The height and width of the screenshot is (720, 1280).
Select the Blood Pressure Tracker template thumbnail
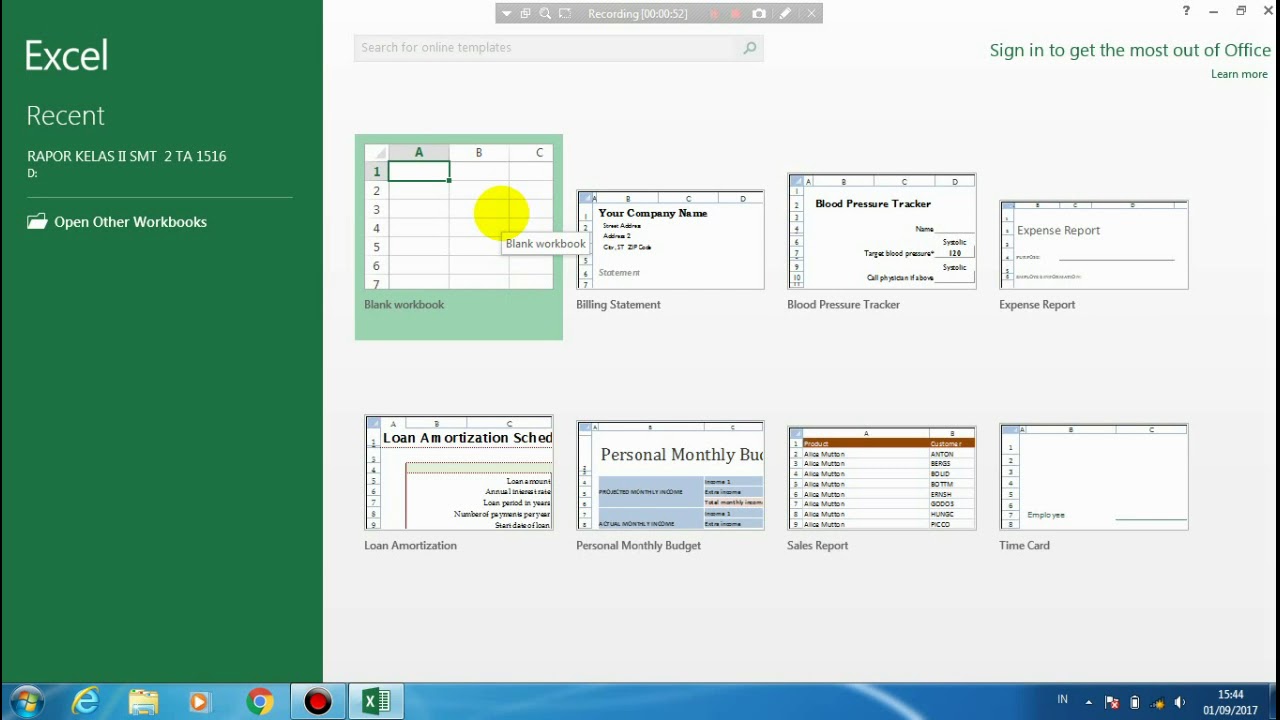[881, 232]
